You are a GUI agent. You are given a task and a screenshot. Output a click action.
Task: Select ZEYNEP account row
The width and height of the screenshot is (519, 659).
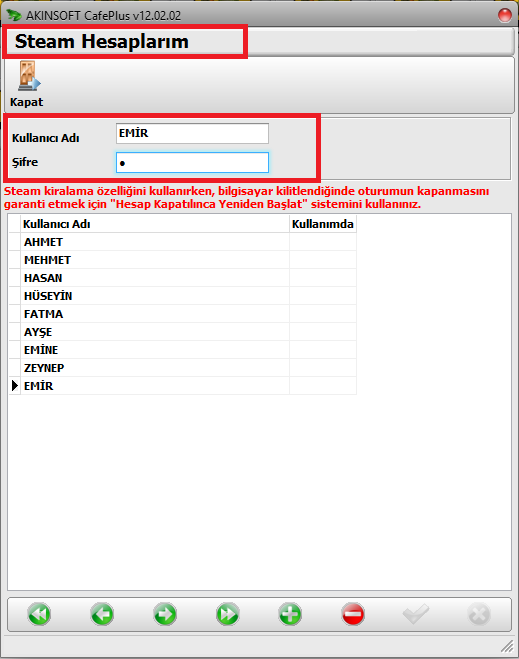[x=183, y=368]
